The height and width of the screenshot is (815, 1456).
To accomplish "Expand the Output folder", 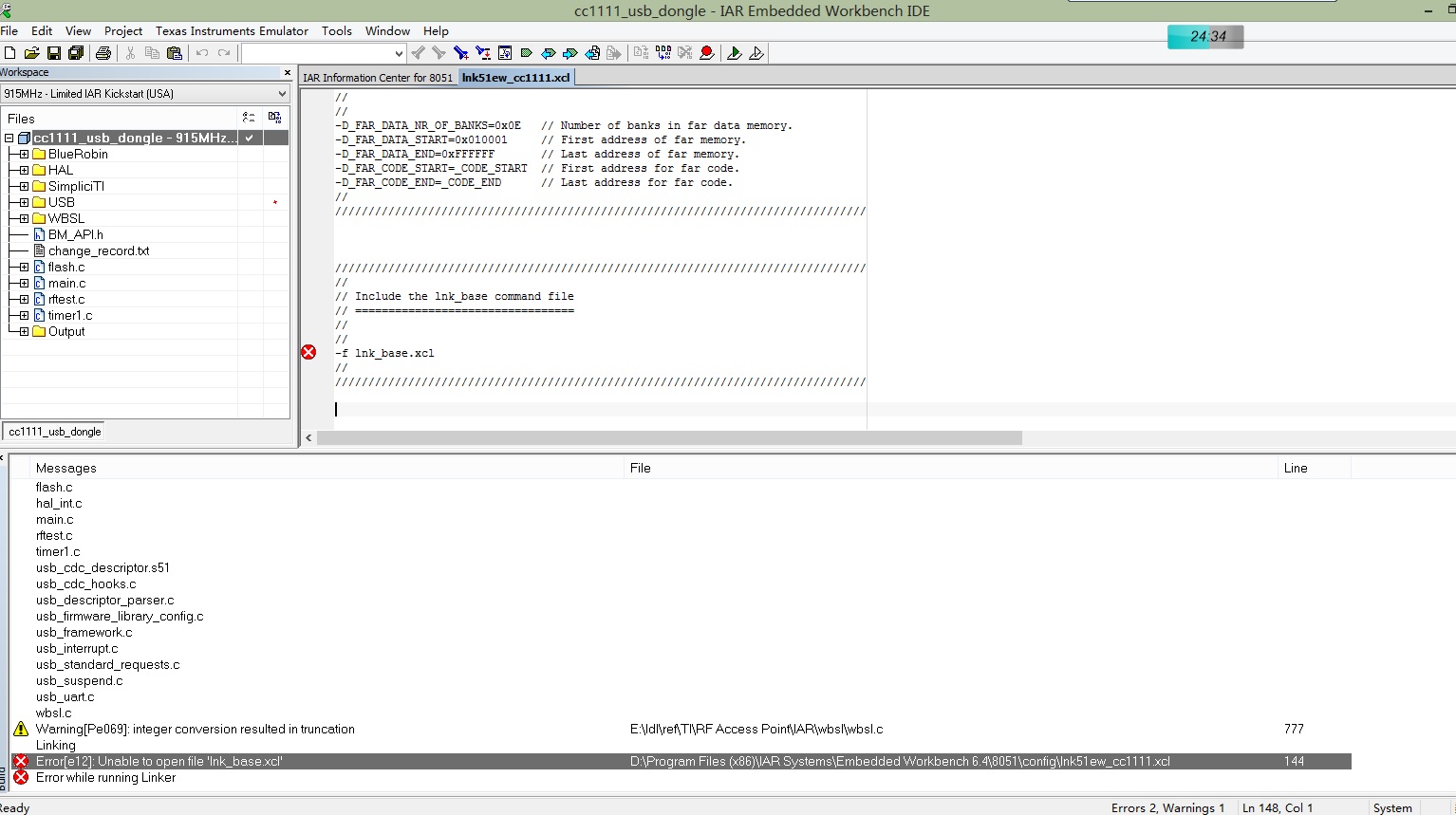I will pos(25,332).
